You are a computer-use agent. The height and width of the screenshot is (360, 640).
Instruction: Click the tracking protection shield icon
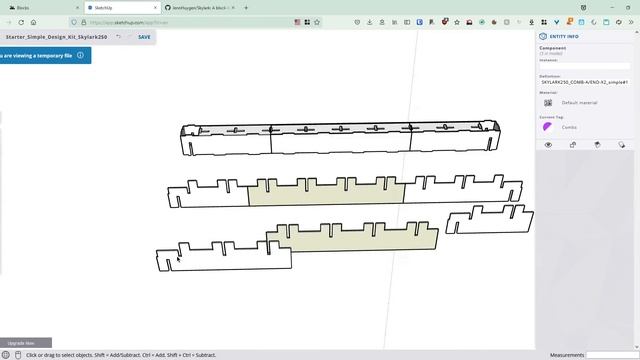point(74,22)
